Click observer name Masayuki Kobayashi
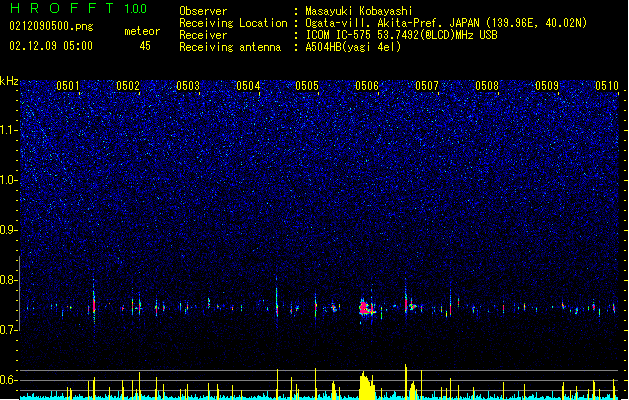629x400 pixels. pos(359,11)
